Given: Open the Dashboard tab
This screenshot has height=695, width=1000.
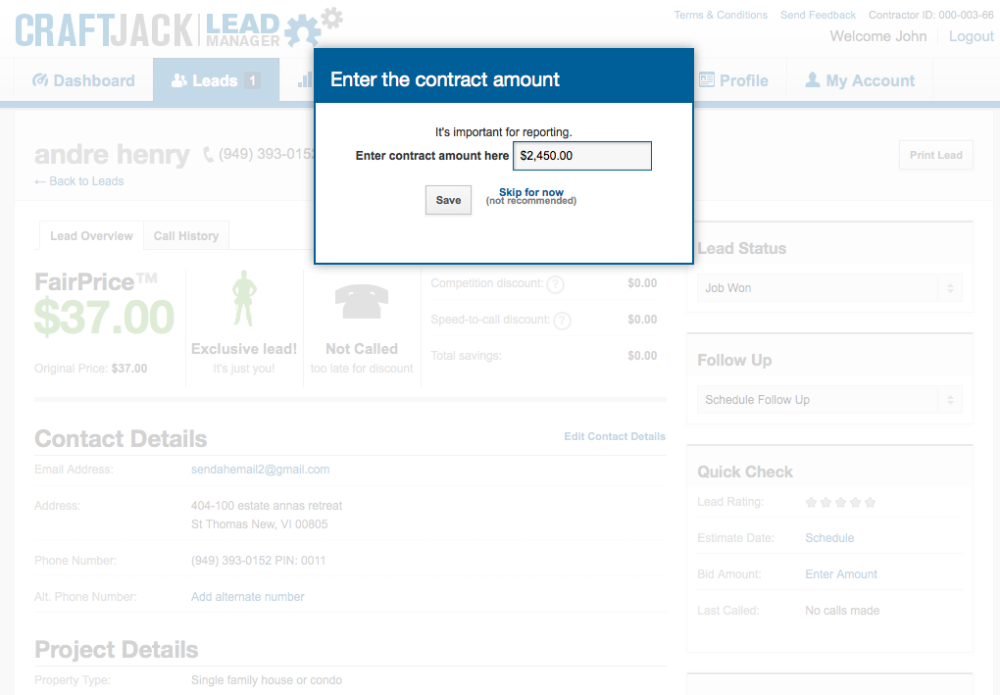Looking at the screenshot, I should tap(84, 80).
